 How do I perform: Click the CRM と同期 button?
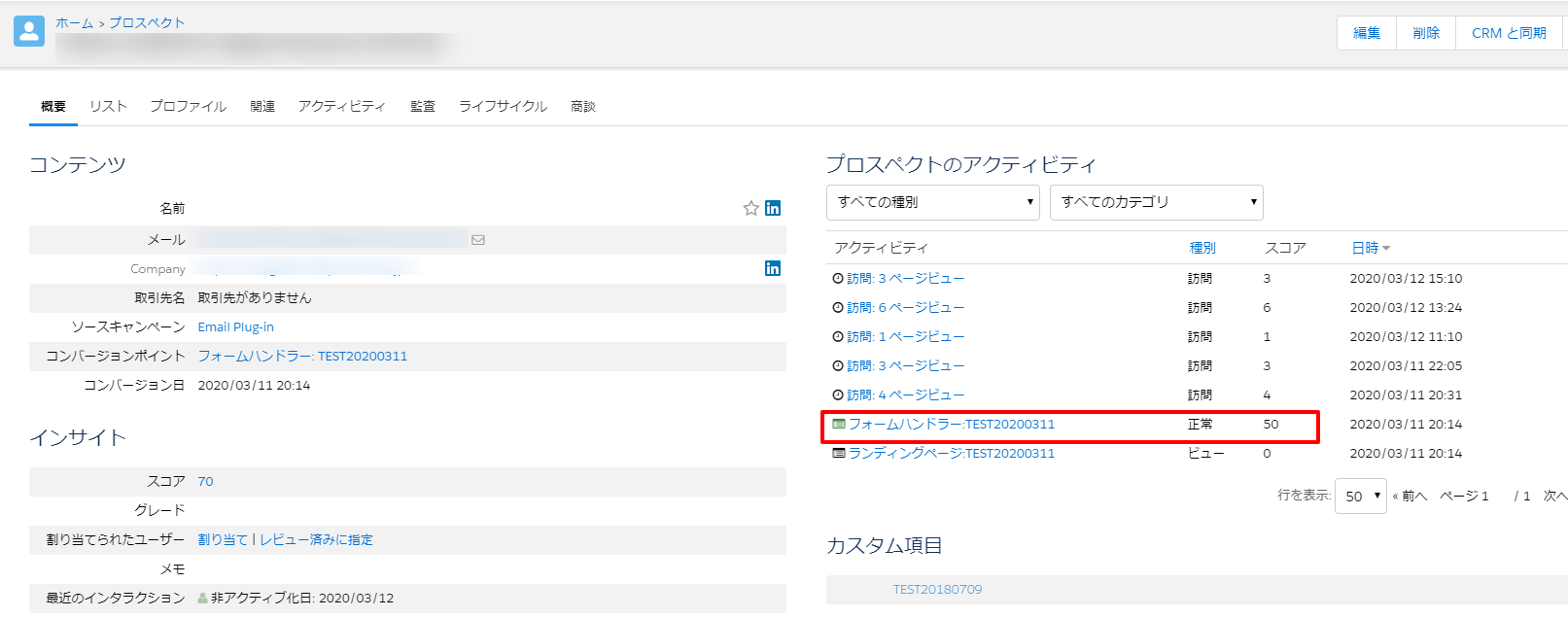[1508, 33]
